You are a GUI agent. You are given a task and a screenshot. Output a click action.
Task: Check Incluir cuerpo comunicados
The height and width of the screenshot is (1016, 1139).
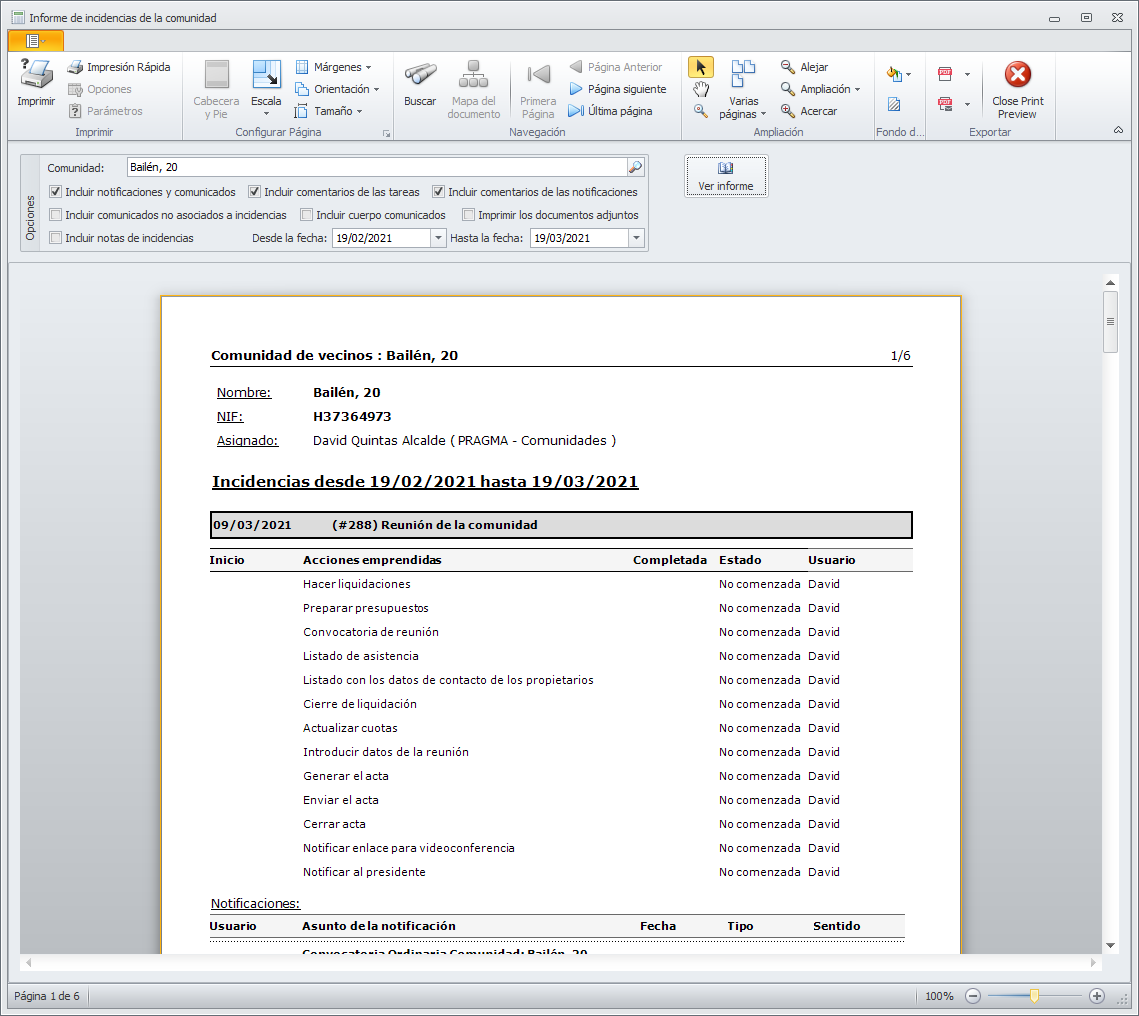[307, 215]
